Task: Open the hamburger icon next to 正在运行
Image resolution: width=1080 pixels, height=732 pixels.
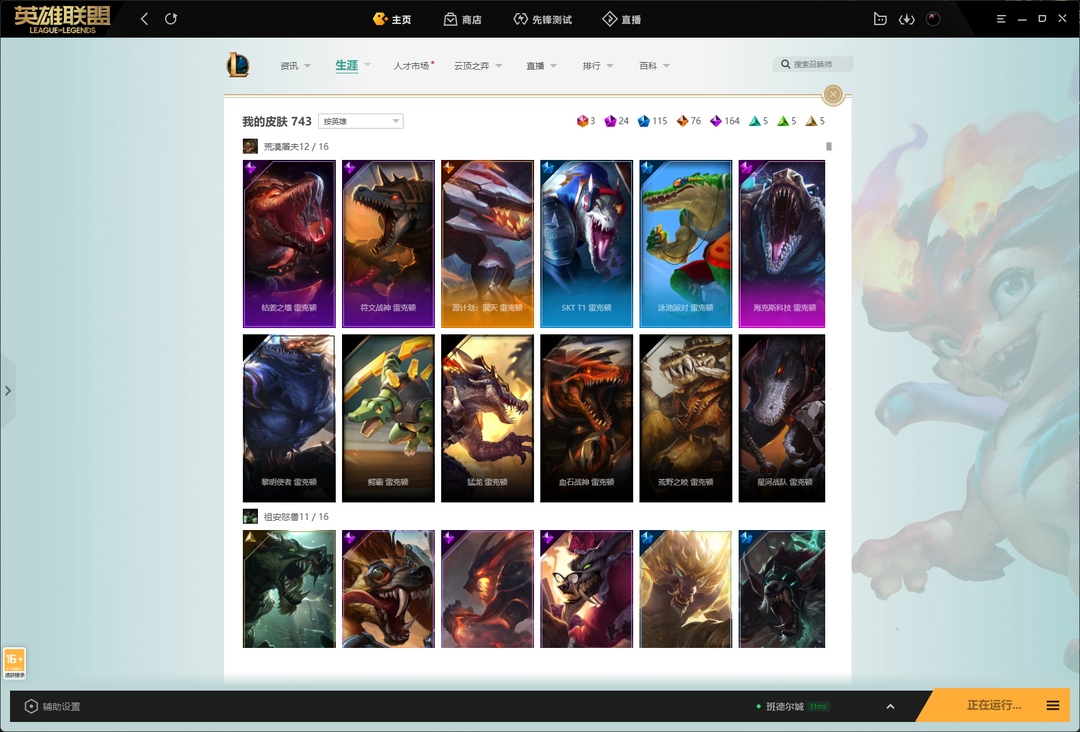Action: [1052, 705]
